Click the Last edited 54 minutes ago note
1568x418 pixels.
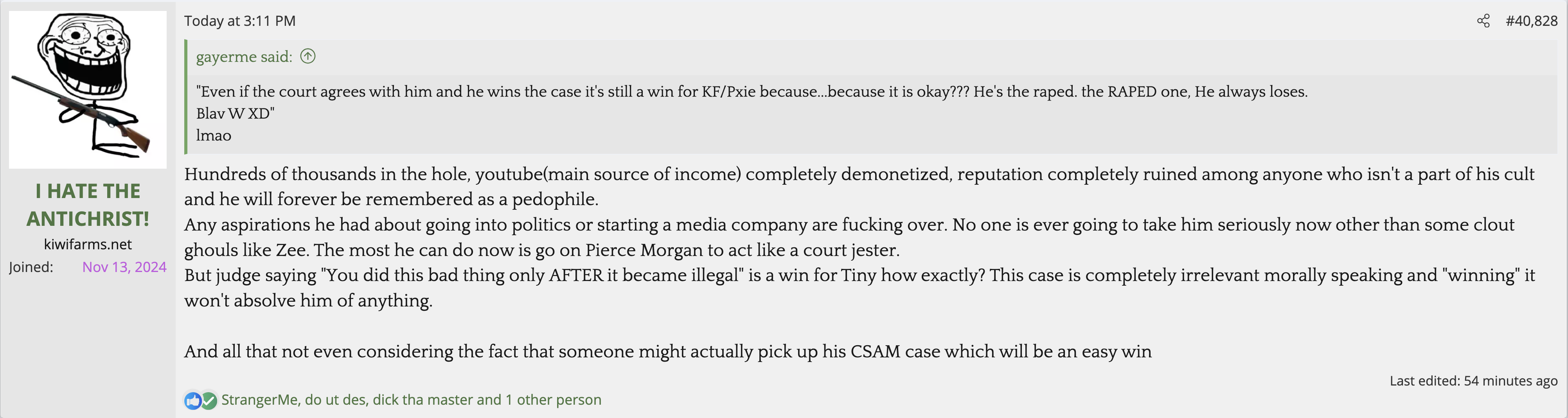pos(1473,381)
